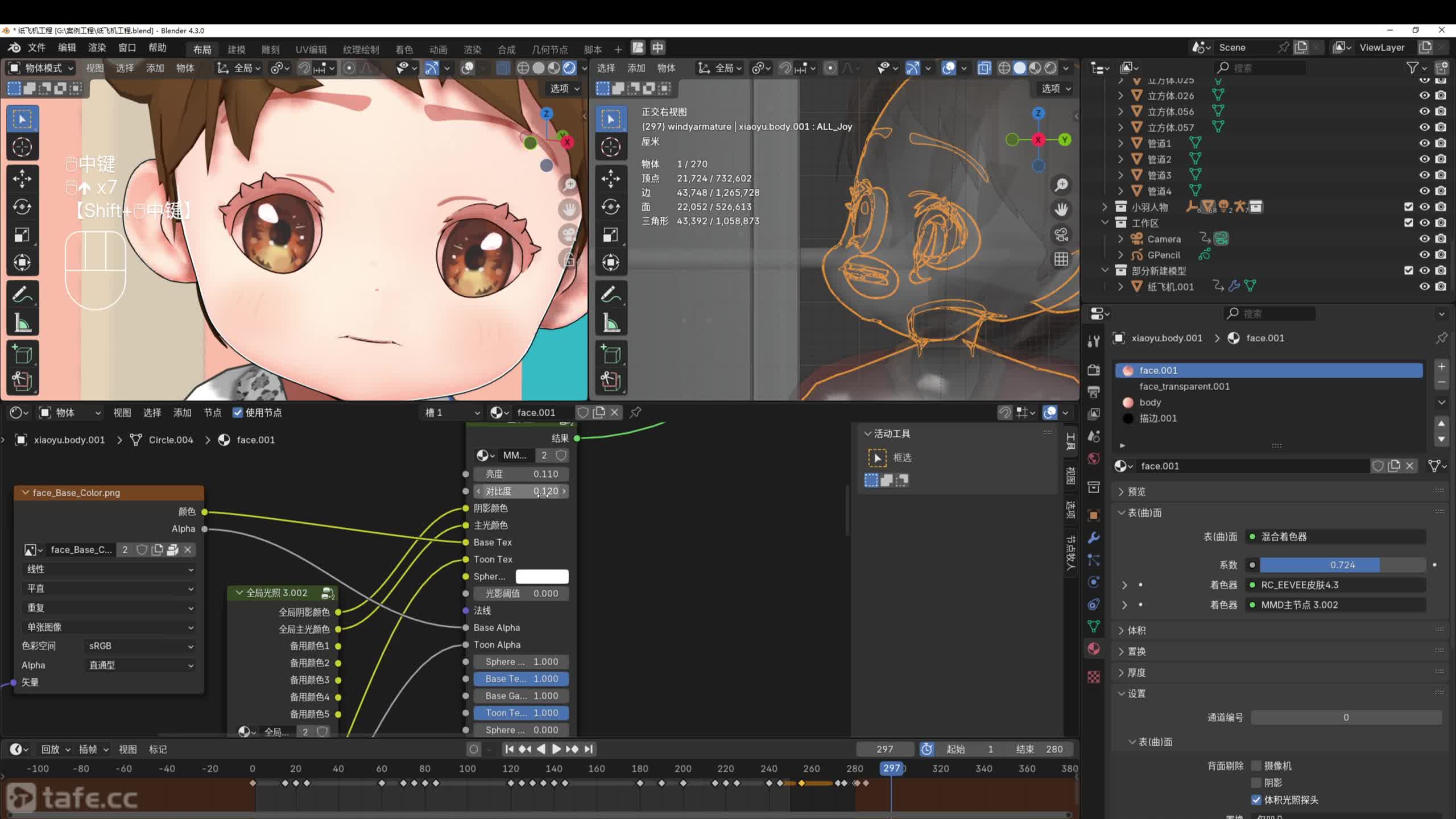Open sRGB color space dropdown

(x=140, y=646)
